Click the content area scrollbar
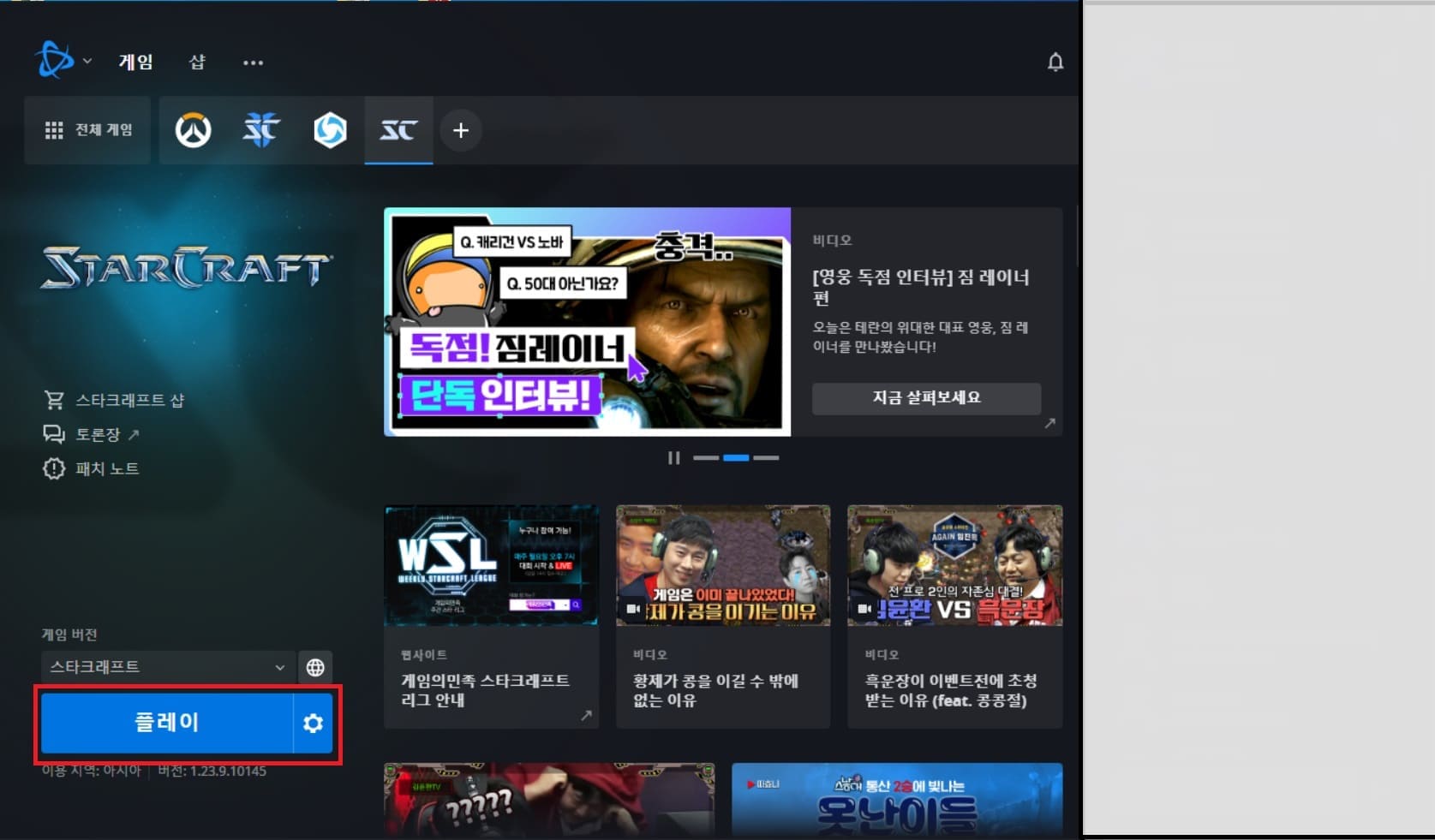The height and width of the screenshot is (840, 1435). pos(1078,235)
